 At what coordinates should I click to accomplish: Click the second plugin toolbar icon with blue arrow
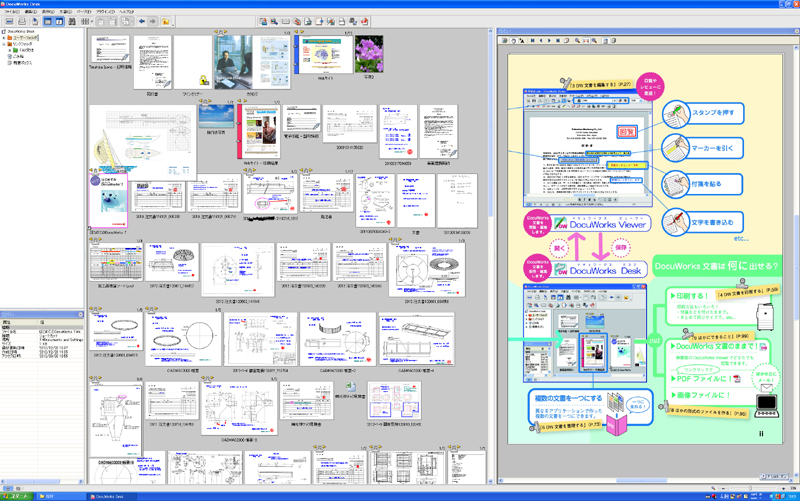click(274, 21)
